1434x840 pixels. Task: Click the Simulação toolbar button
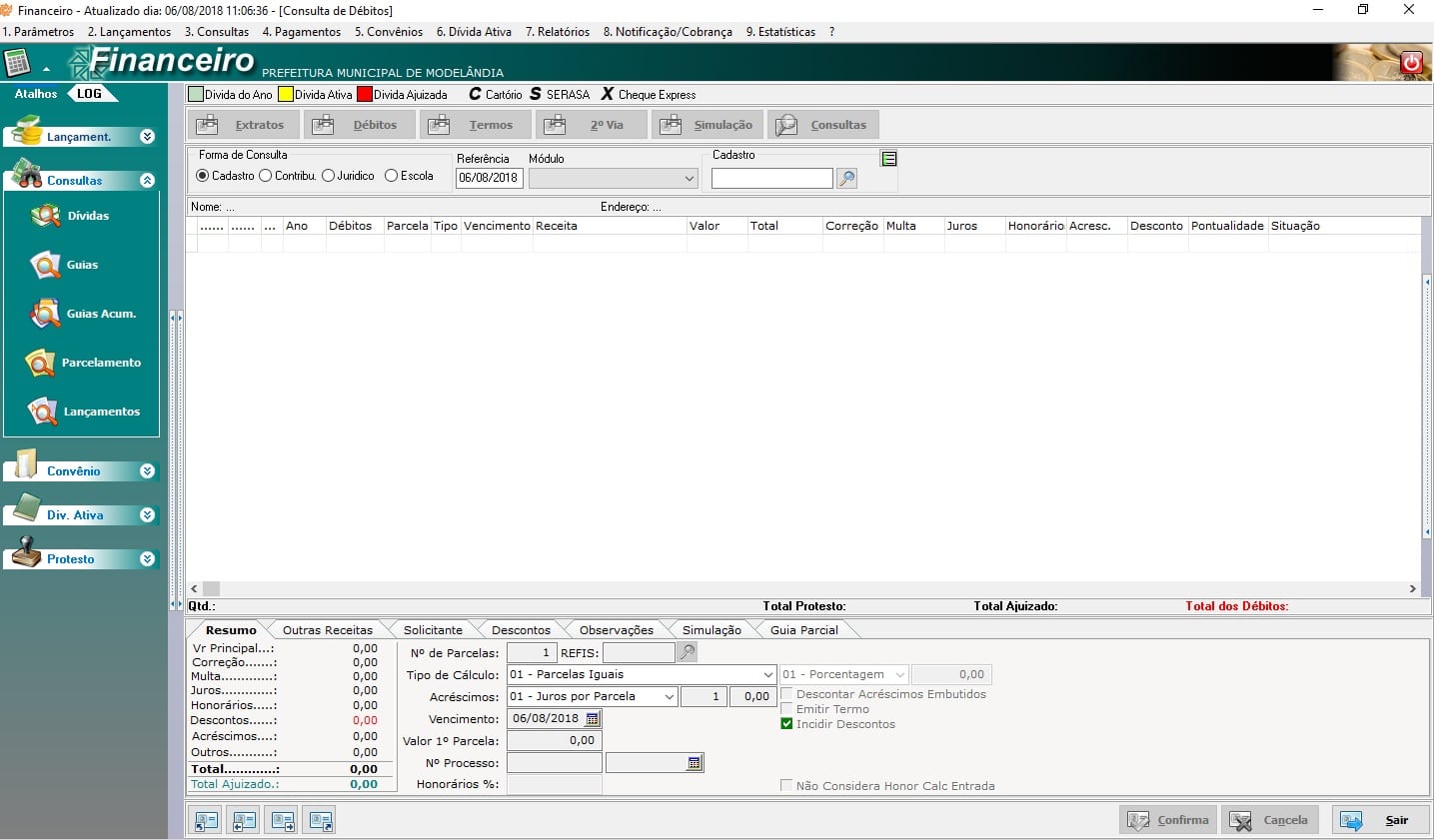click(708, 125)
